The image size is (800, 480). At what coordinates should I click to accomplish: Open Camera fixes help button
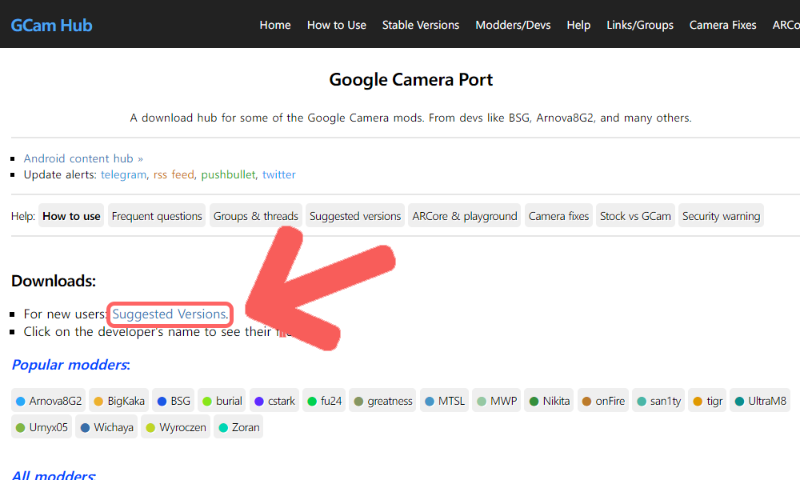559,216
